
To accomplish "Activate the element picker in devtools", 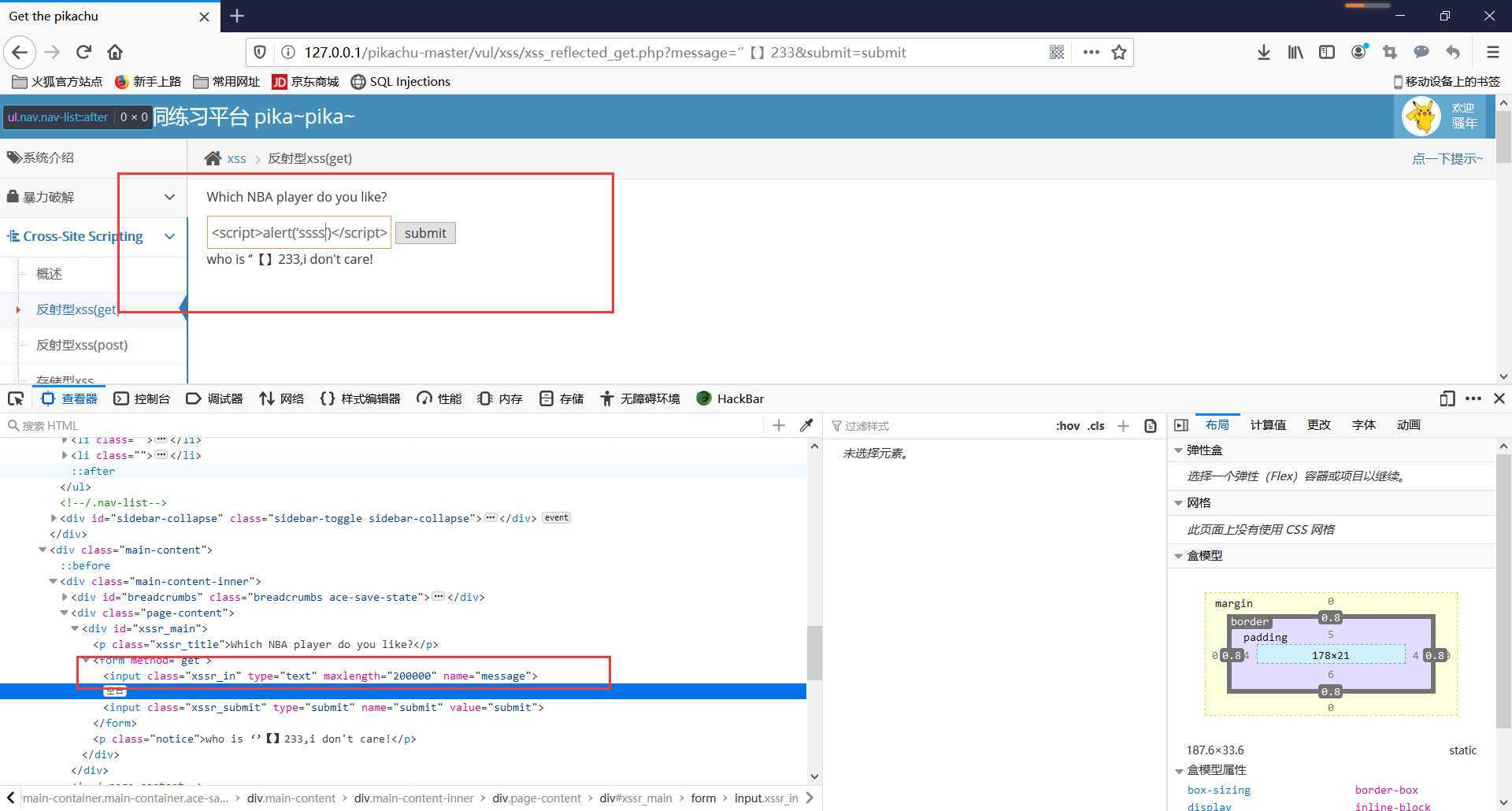I will (16, 399).
